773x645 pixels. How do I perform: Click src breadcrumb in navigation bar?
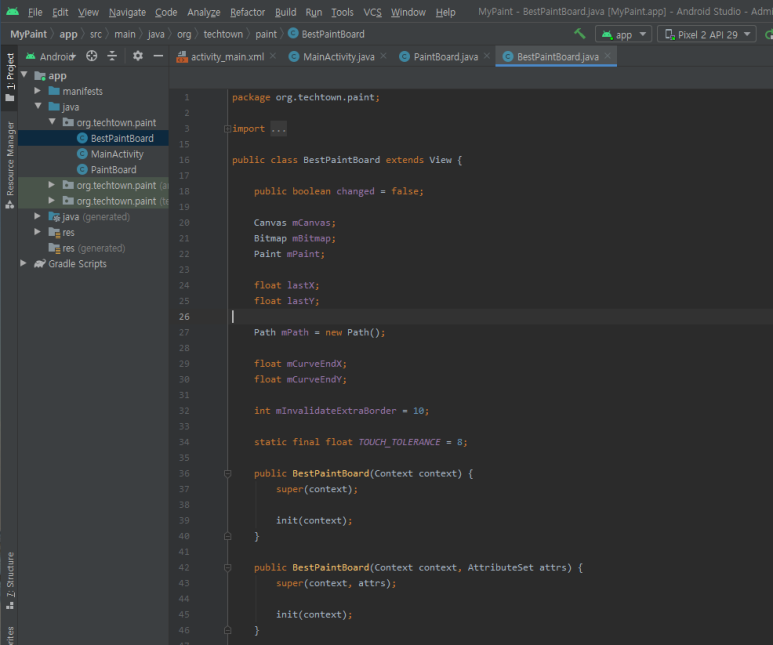pos(96,34)
